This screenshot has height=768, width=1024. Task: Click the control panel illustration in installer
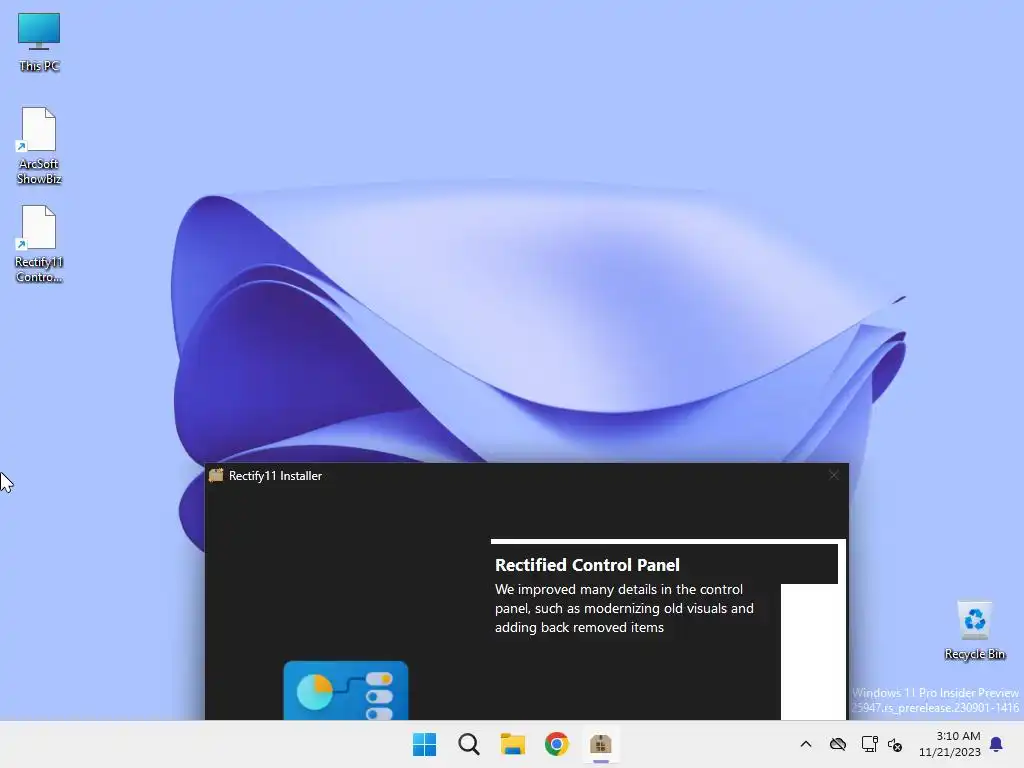[x=346, y=690]
